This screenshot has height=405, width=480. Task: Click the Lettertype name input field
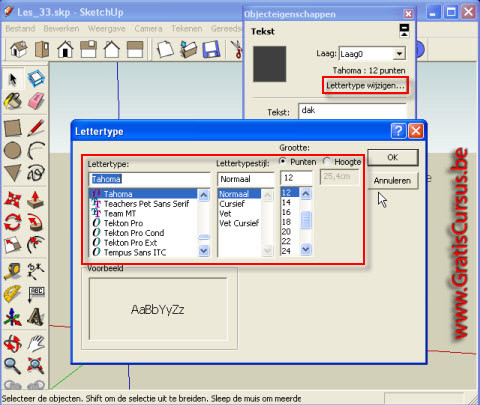(150, 179)
